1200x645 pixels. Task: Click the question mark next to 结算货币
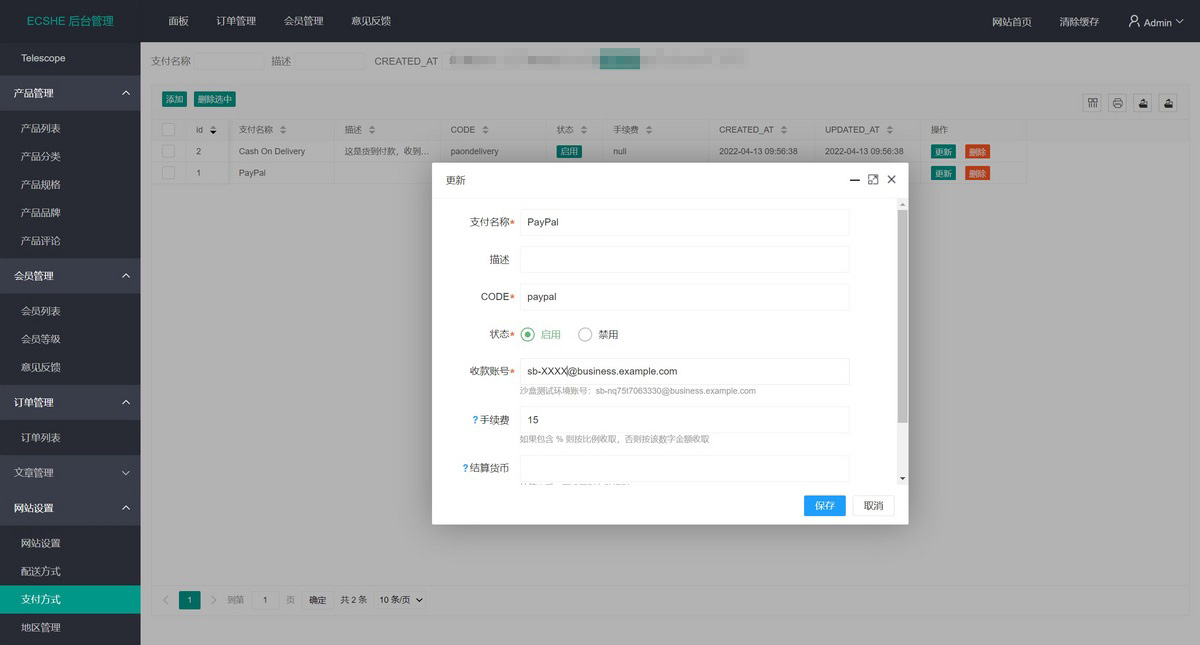(x=465, y=468)
